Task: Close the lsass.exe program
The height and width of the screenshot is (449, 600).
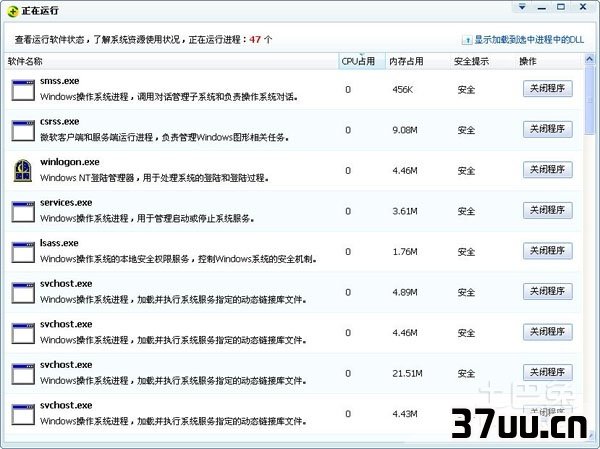Action: (548, 251)
